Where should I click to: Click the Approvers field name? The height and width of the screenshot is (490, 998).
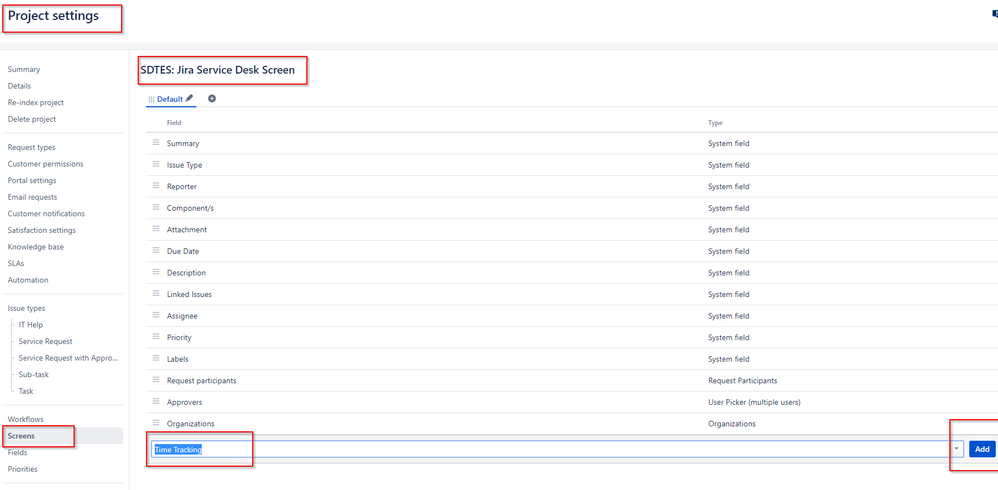coord(185,402)
